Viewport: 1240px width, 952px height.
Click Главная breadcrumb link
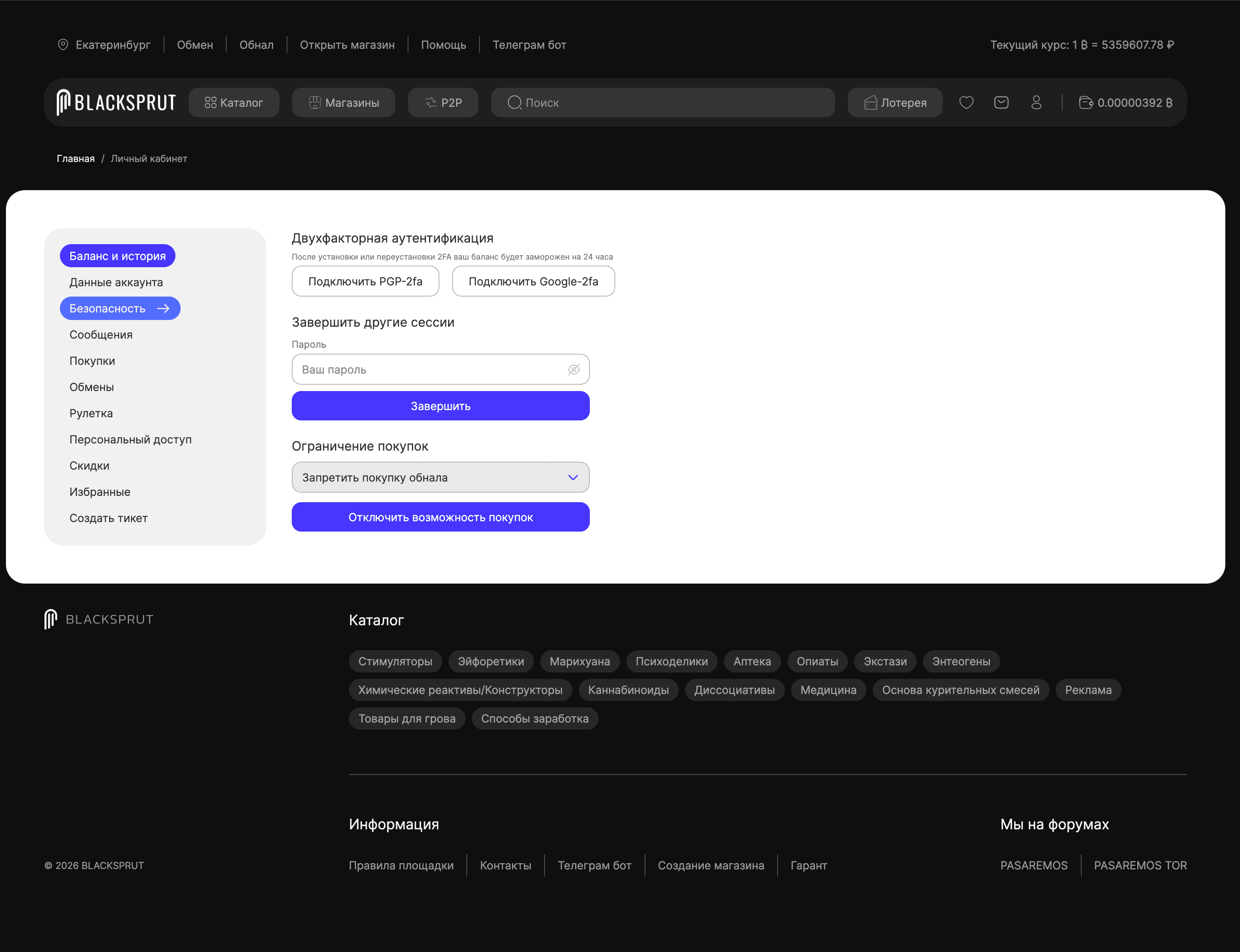click(x=75, y=159)
